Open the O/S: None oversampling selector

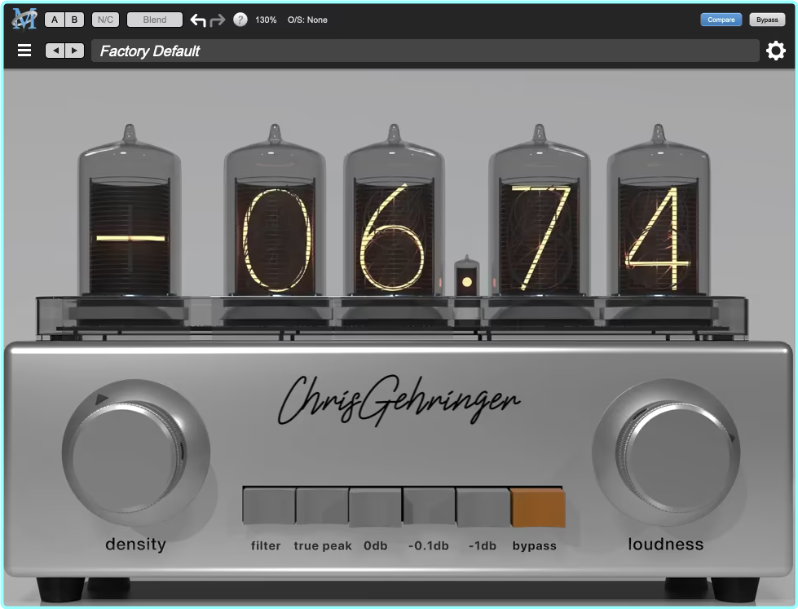(x=308, y=20)
